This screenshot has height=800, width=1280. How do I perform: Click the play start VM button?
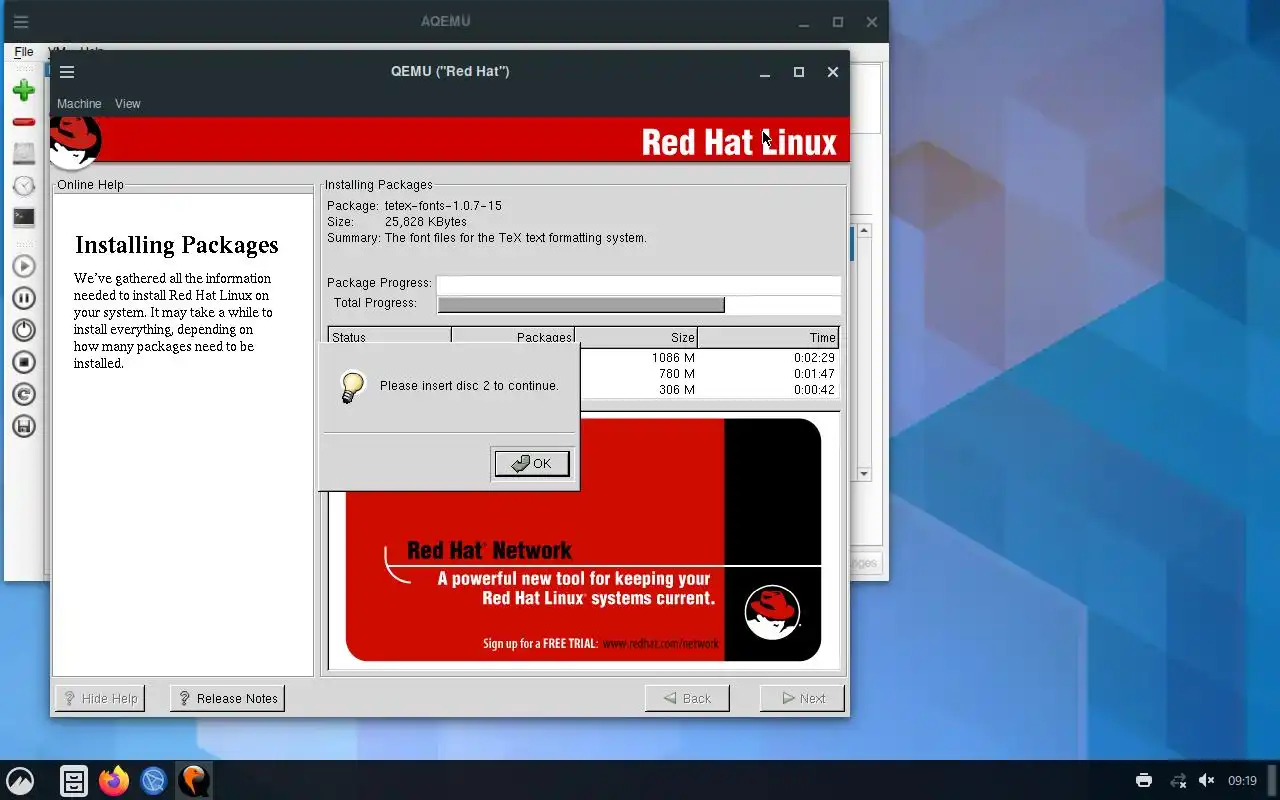[24, 266]
